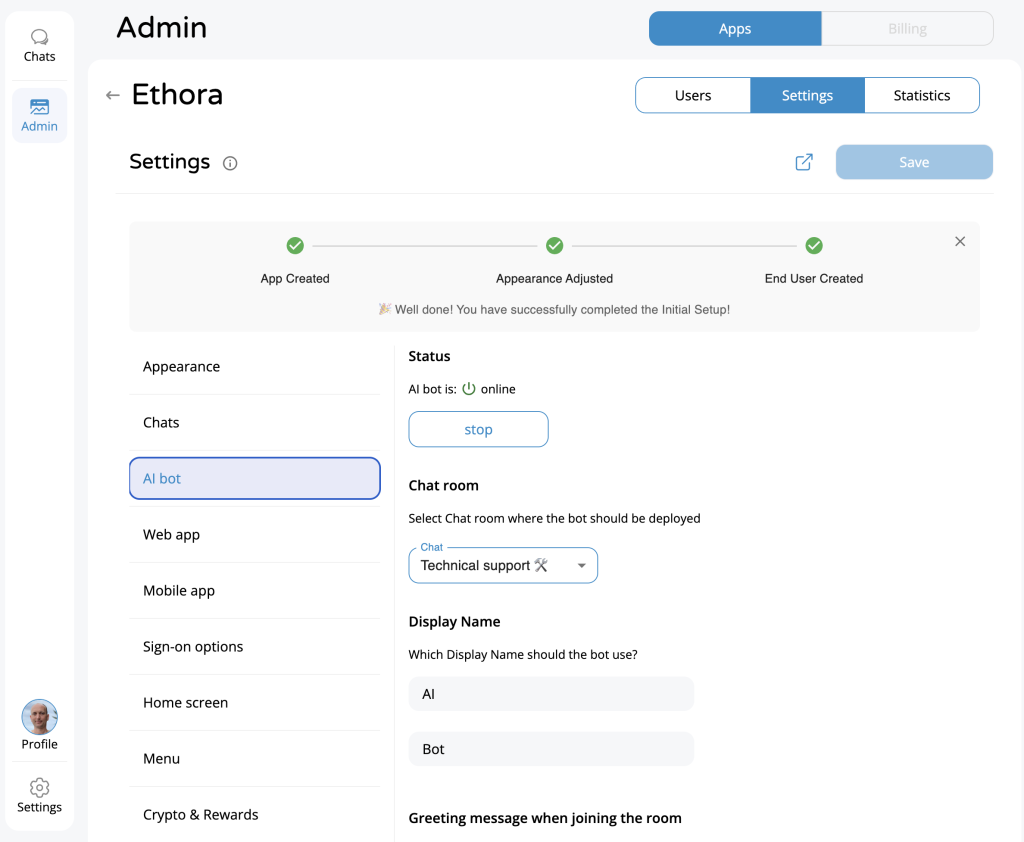The height and width of the screenshot is (842, 1024).
Task: Open the Chats settings section
Action: [x=255, y=423]
